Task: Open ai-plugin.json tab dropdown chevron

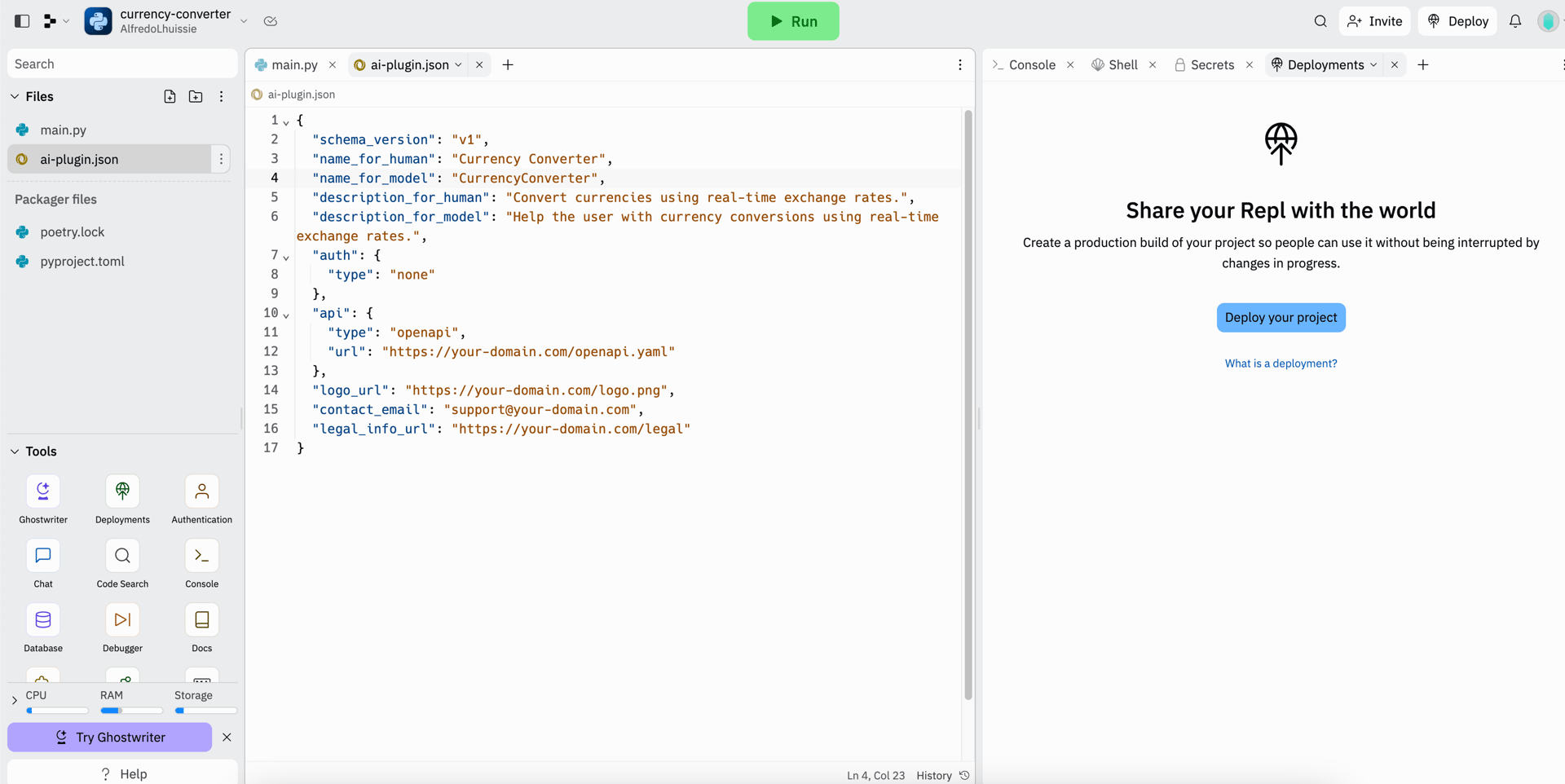Action: click(x=458, y=64)
